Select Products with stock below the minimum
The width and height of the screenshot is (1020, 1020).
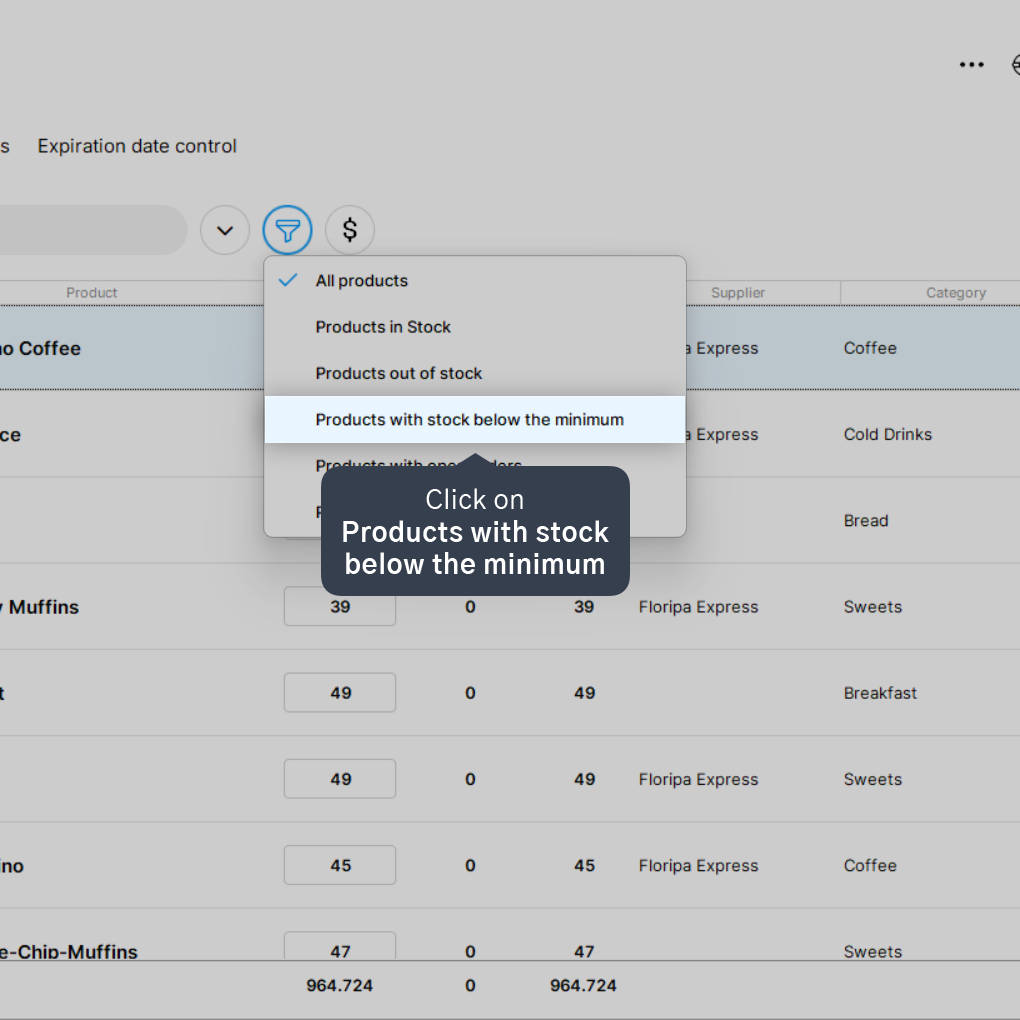click(x=475, y=420)
